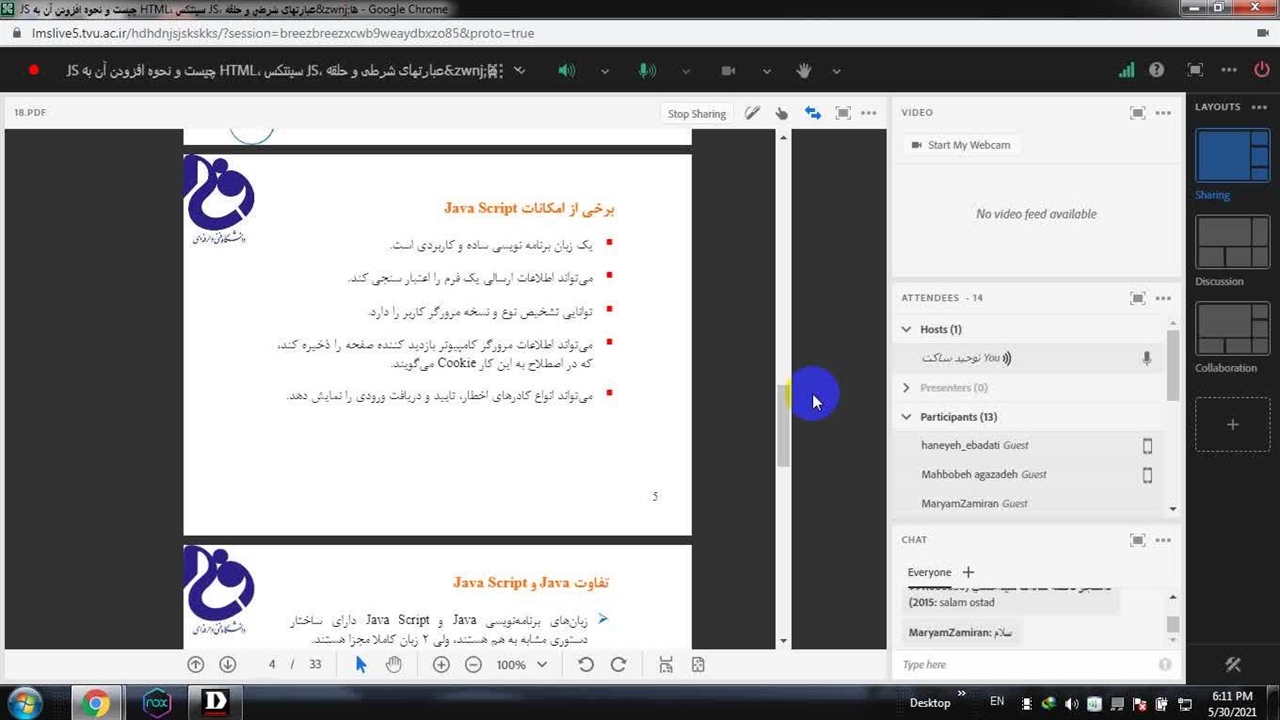Click the chat Type here input field
This screenshot has width=1280, height=720.
tap(1025, 665)
